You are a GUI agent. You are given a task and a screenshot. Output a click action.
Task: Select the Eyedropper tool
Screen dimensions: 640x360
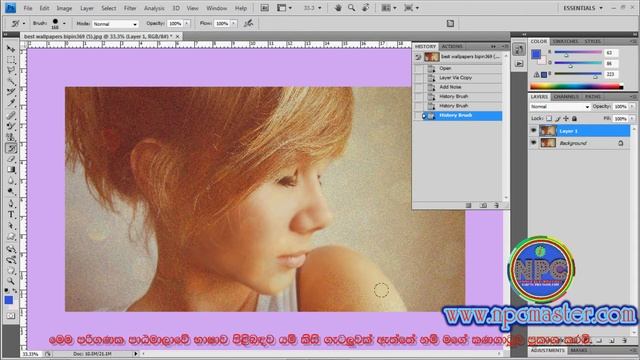pos(11,103)
